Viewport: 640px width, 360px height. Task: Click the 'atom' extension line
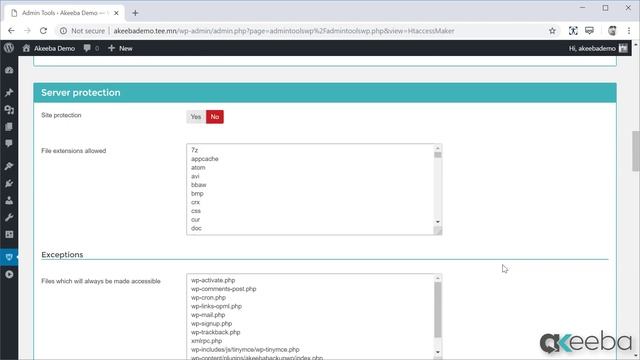(198, 167)
